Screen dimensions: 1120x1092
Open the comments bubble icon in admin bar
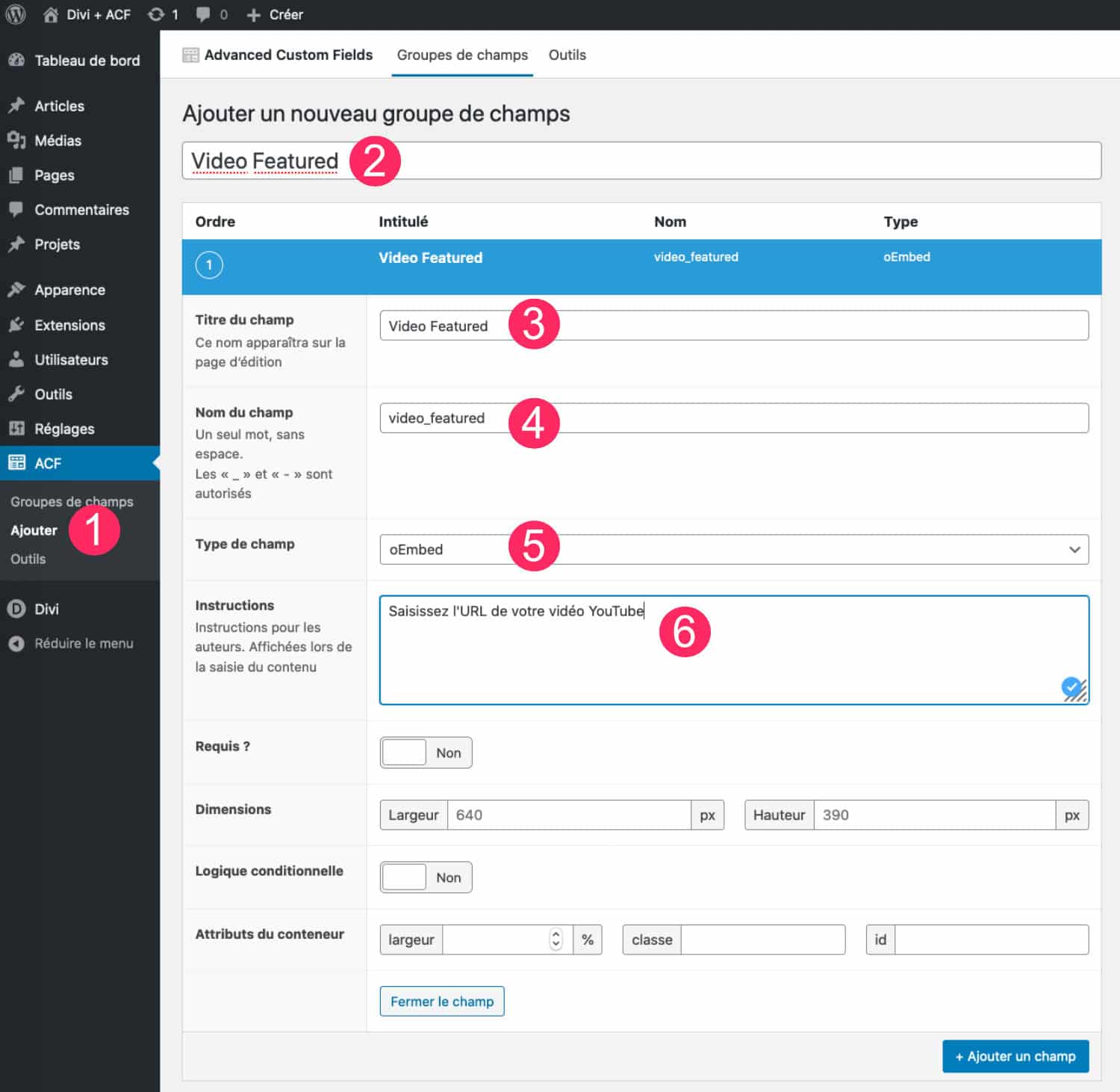203,15
